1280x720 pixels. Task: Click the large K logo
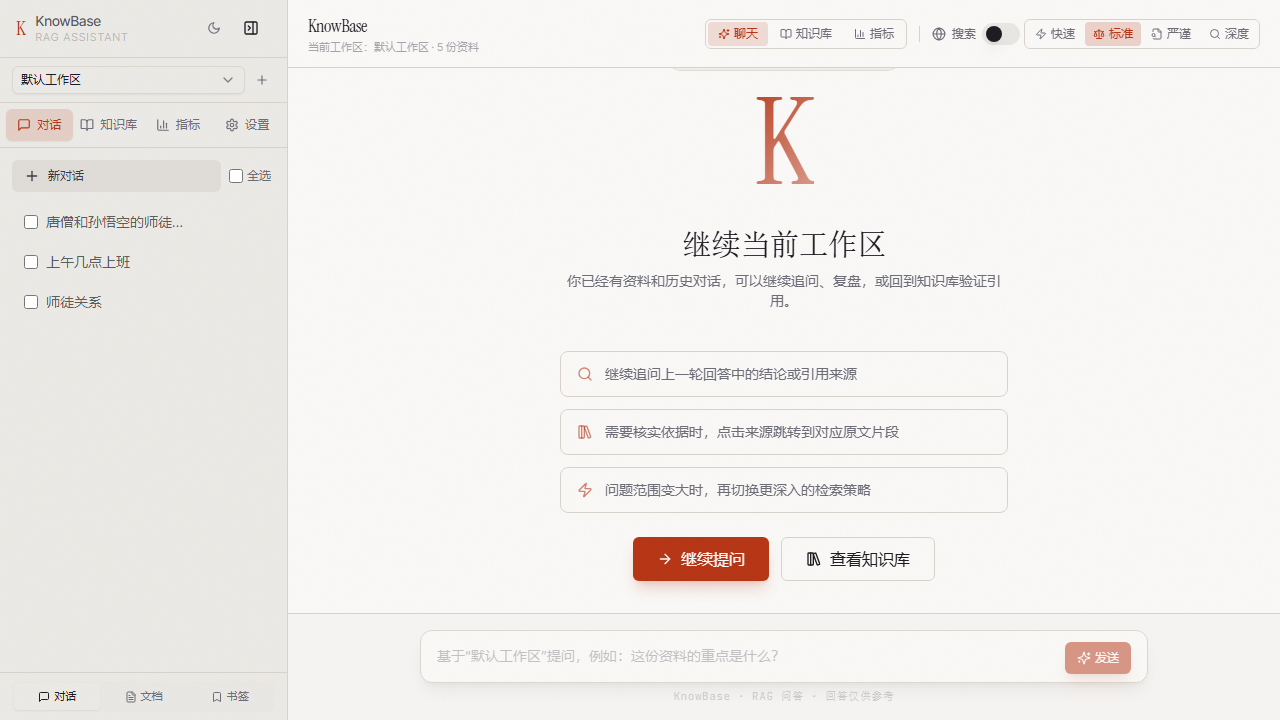point(784,140)
